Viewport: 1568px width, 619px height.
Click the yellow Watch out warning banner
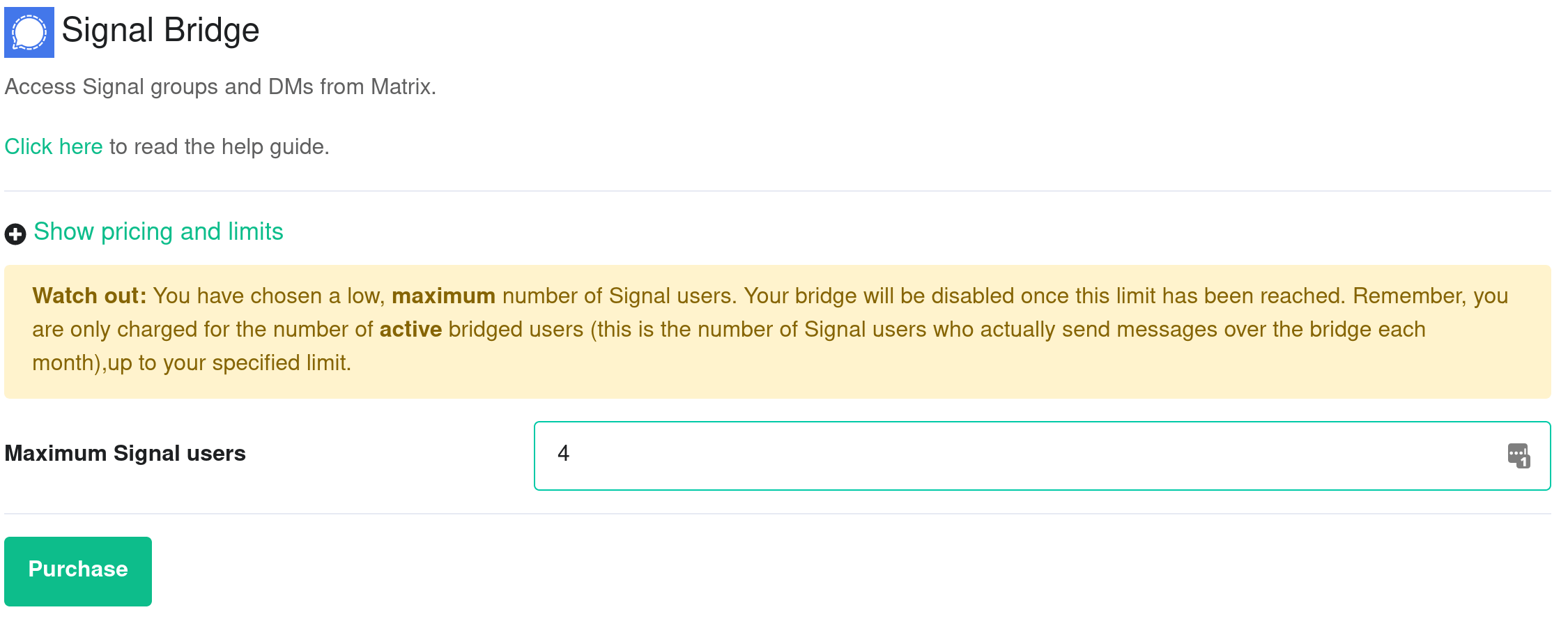(x=778, y=332)
